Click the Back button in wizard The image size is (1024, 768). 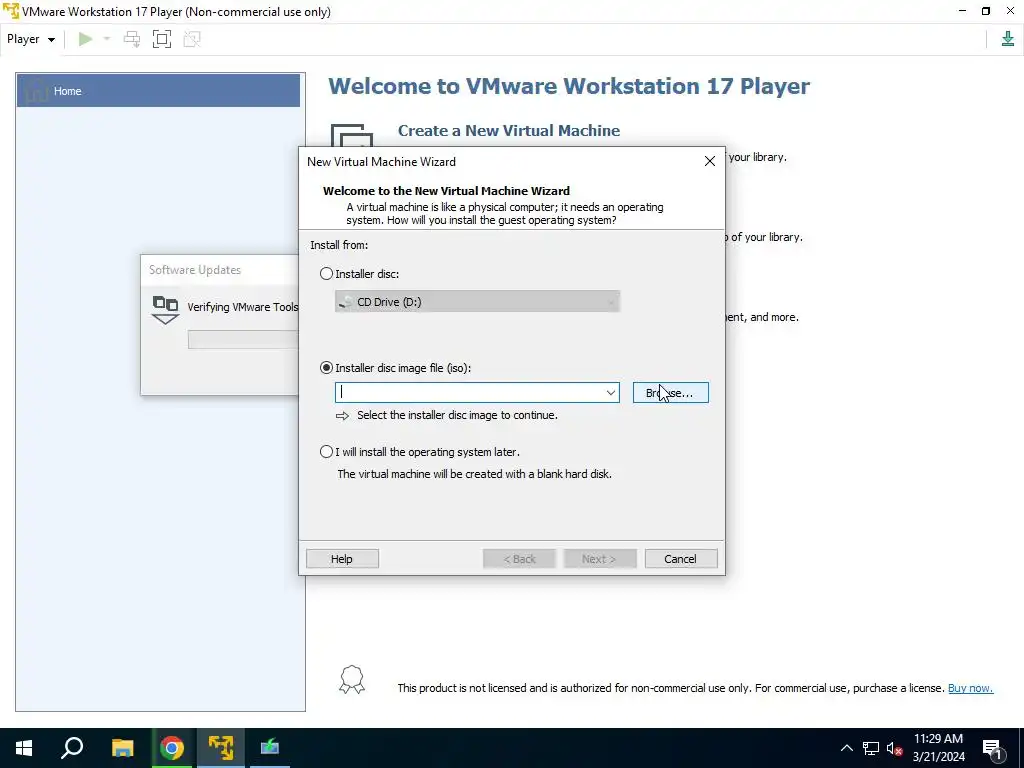tap(519, 559)
